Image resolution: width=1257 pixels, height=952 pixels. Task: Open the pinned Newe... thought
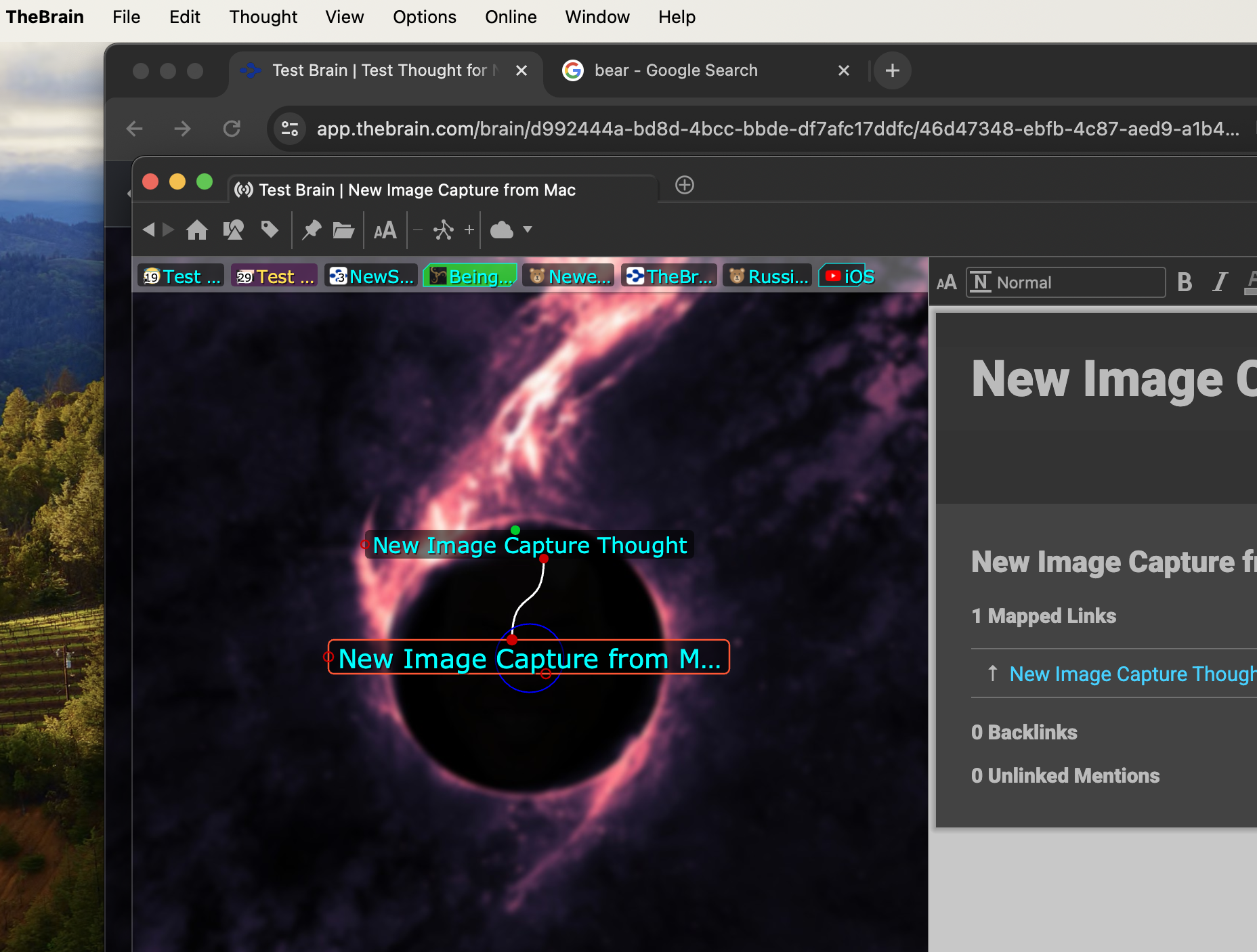pos(569,276)
